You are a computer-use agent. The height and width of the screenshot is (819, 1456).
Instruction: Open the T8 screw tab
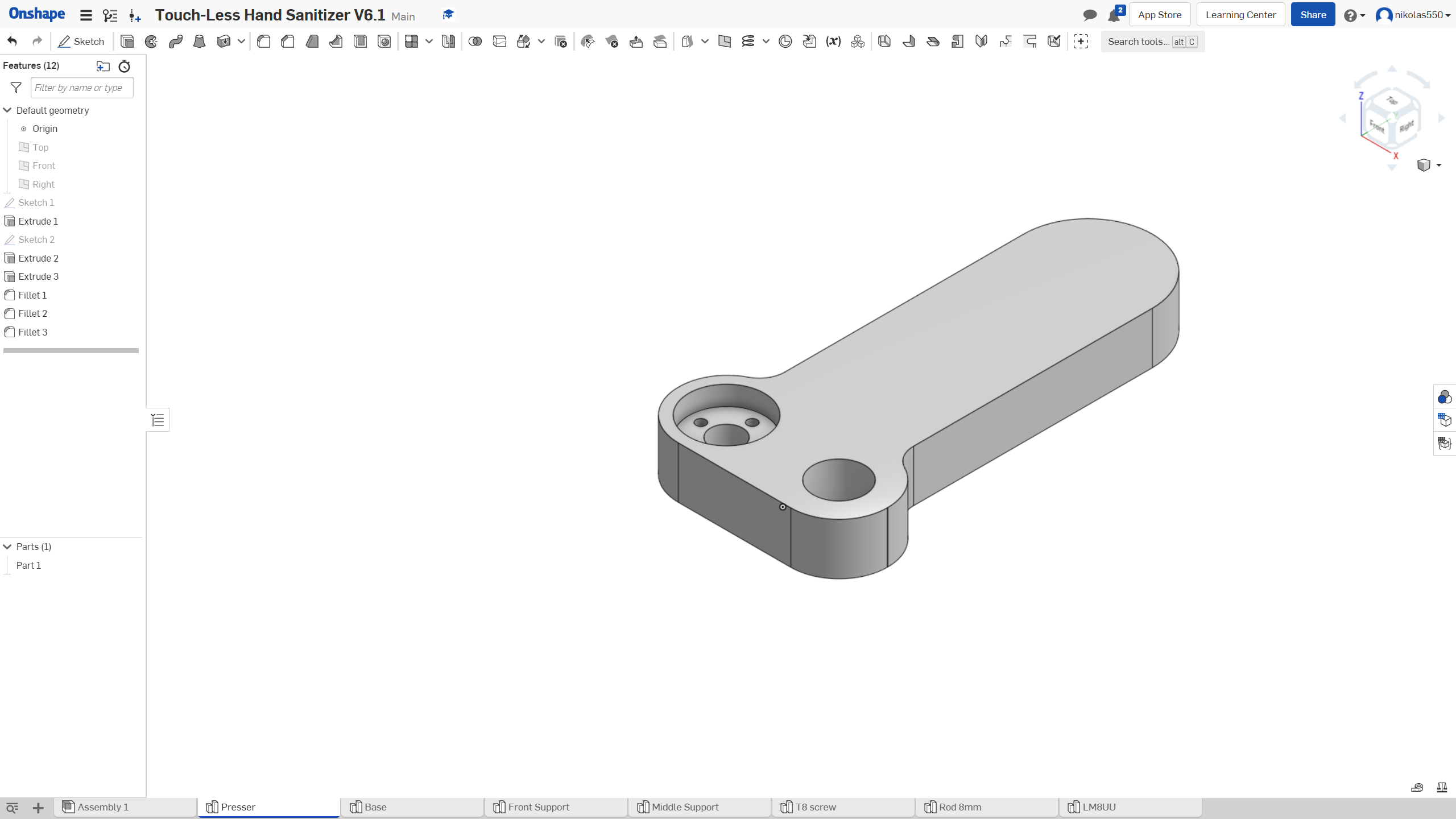[815, 806]
